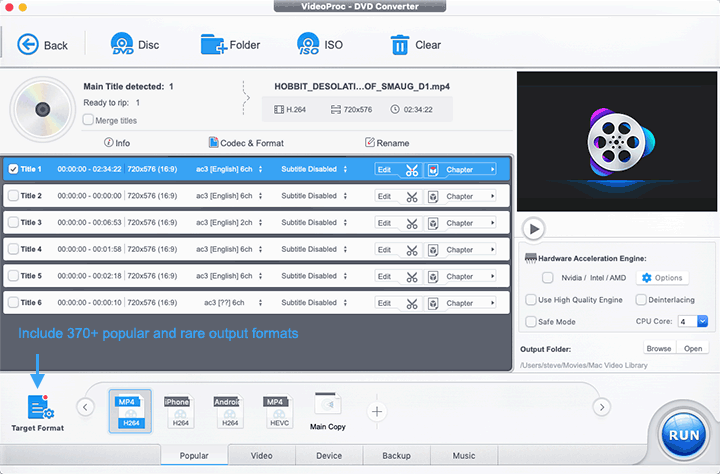Screen dimensions: 720x474
Task: Change Title 3 audio track selector
Action: tap(260, 222)
